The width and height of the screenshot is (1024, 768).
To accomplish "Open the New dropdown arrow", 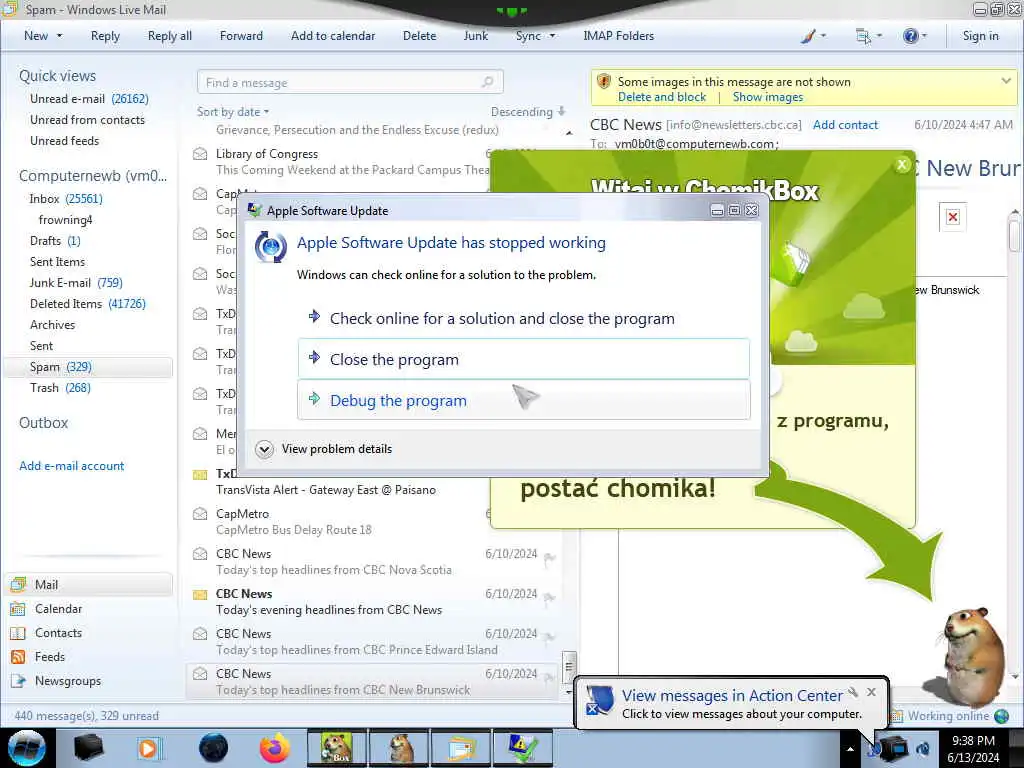I will click(x=59, y=36).
